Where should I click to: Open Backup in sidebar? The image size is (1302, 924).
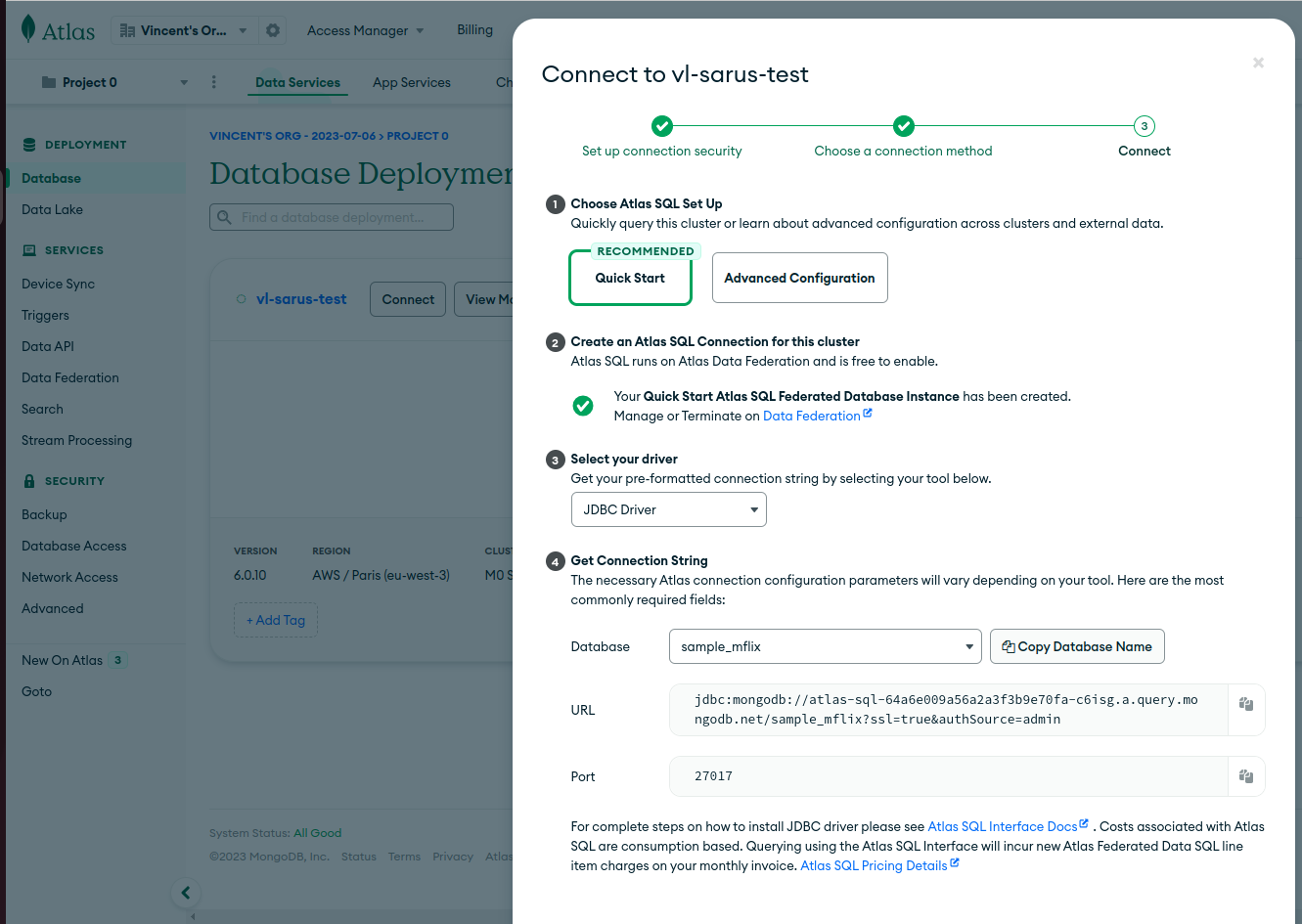click(44, 514)
